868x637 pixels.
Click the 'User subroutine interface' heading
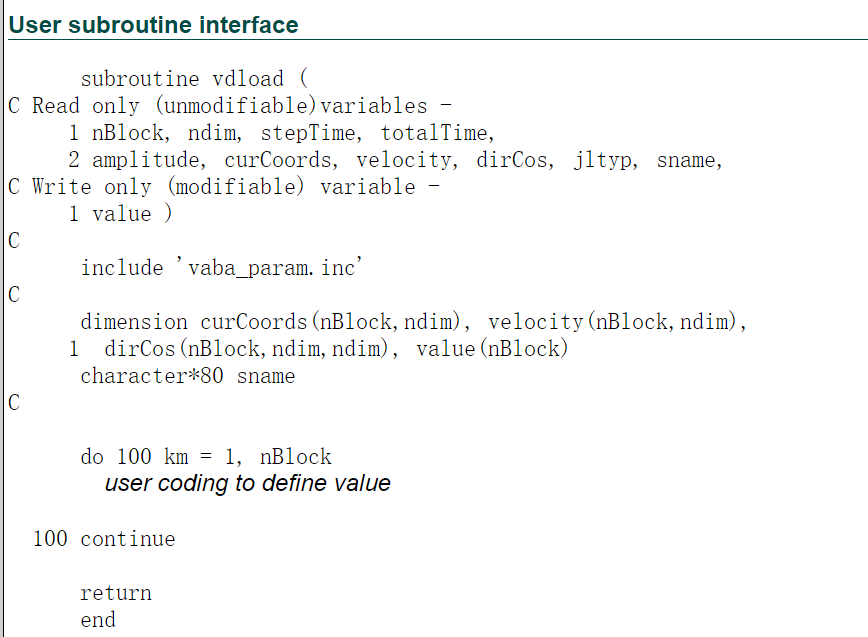coord(153,25)
